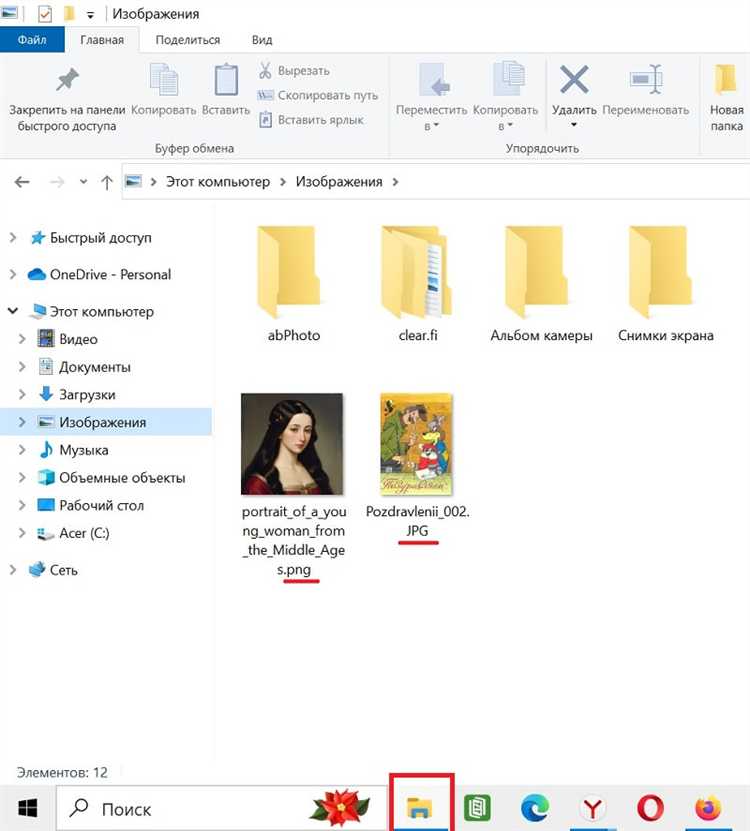Expand chevron after Изображения in address bar

[x=395, y=182]
